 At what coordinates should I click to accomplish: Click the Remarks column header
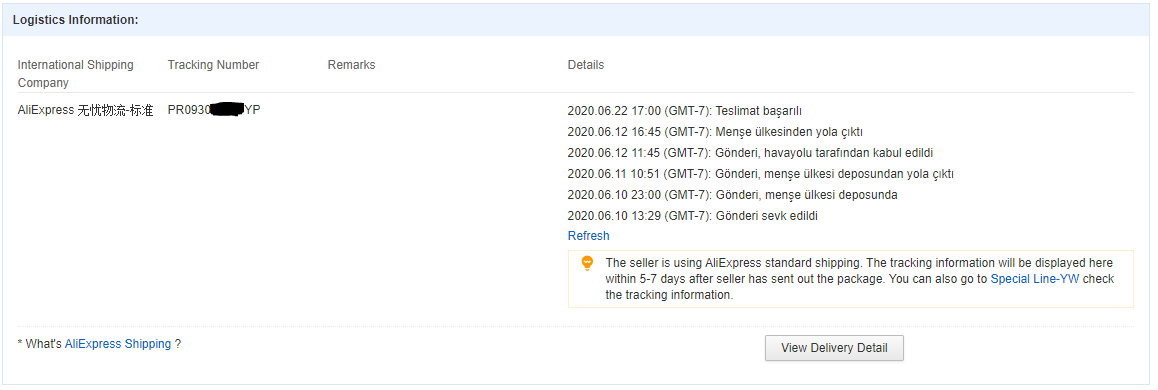pyautogui.click(x=352, y=64)
